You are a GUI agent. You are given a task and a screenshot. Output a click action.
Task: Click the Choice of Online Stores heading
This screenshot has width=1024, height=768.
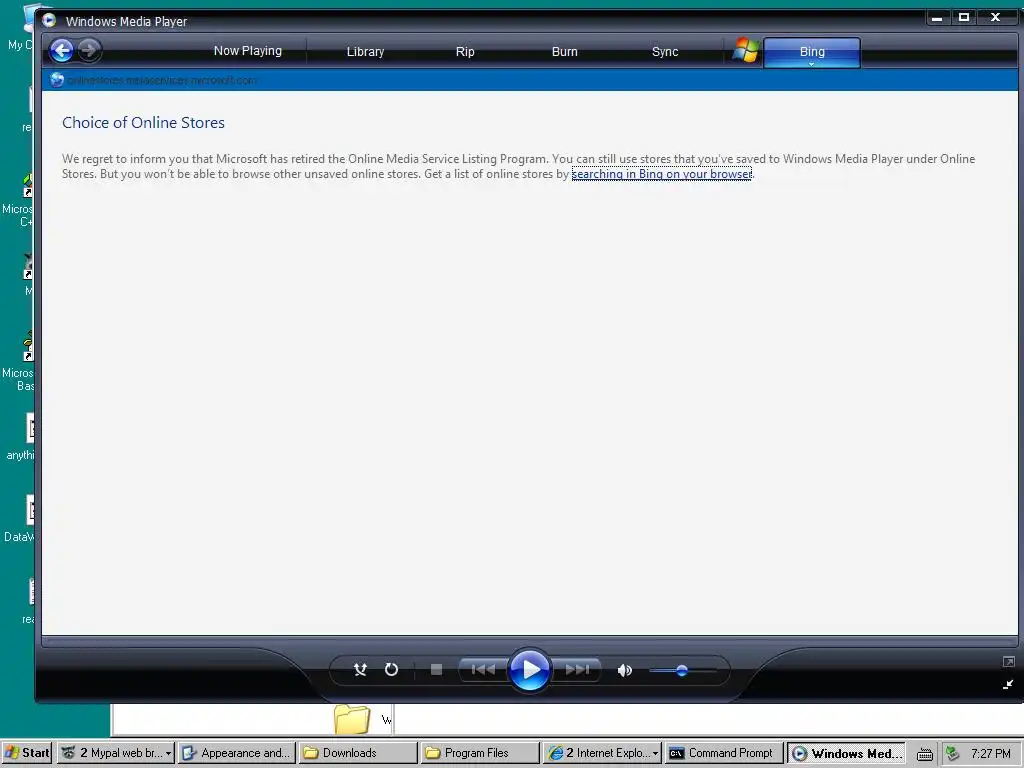(143, 123)
